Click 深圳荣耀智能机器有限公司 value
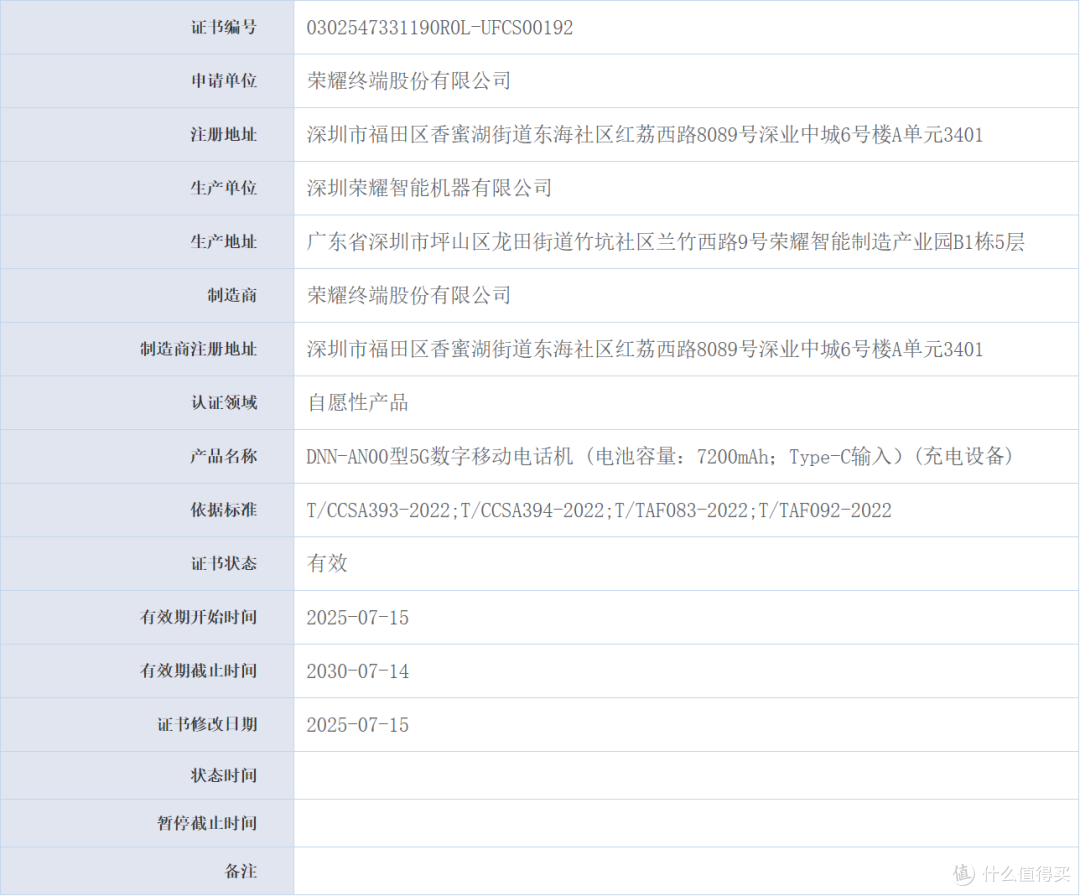This screenshot has width=1080, height=896. coord(429,188)
